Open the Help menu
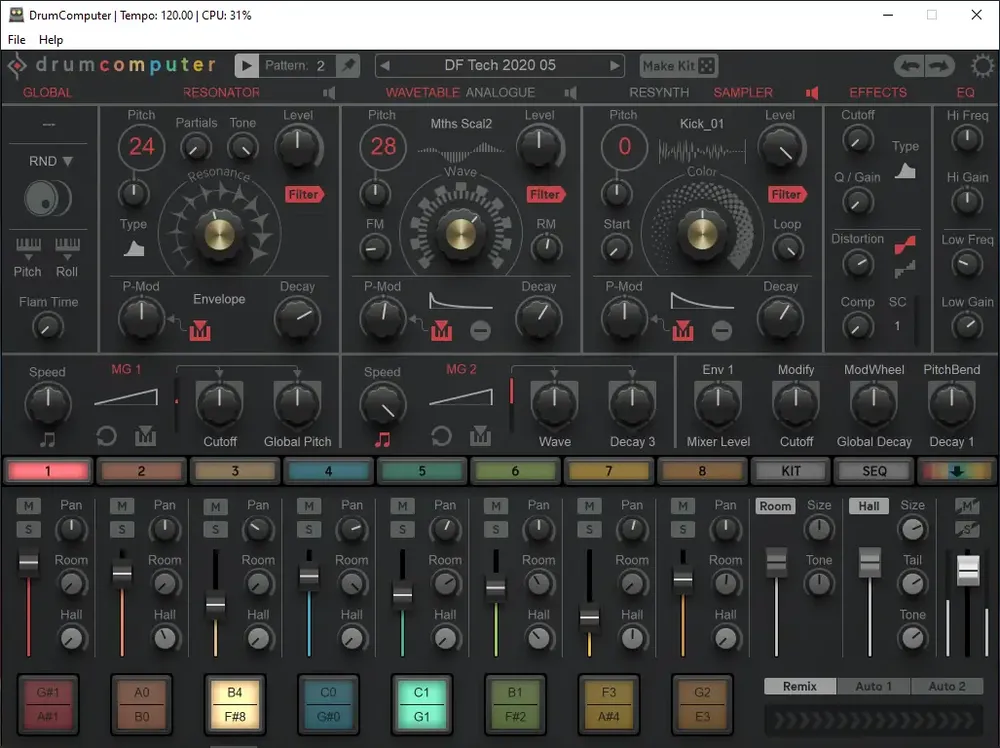Image resolution: width=1000 pixels, height=748 pixels. click(x=51, y=40)
